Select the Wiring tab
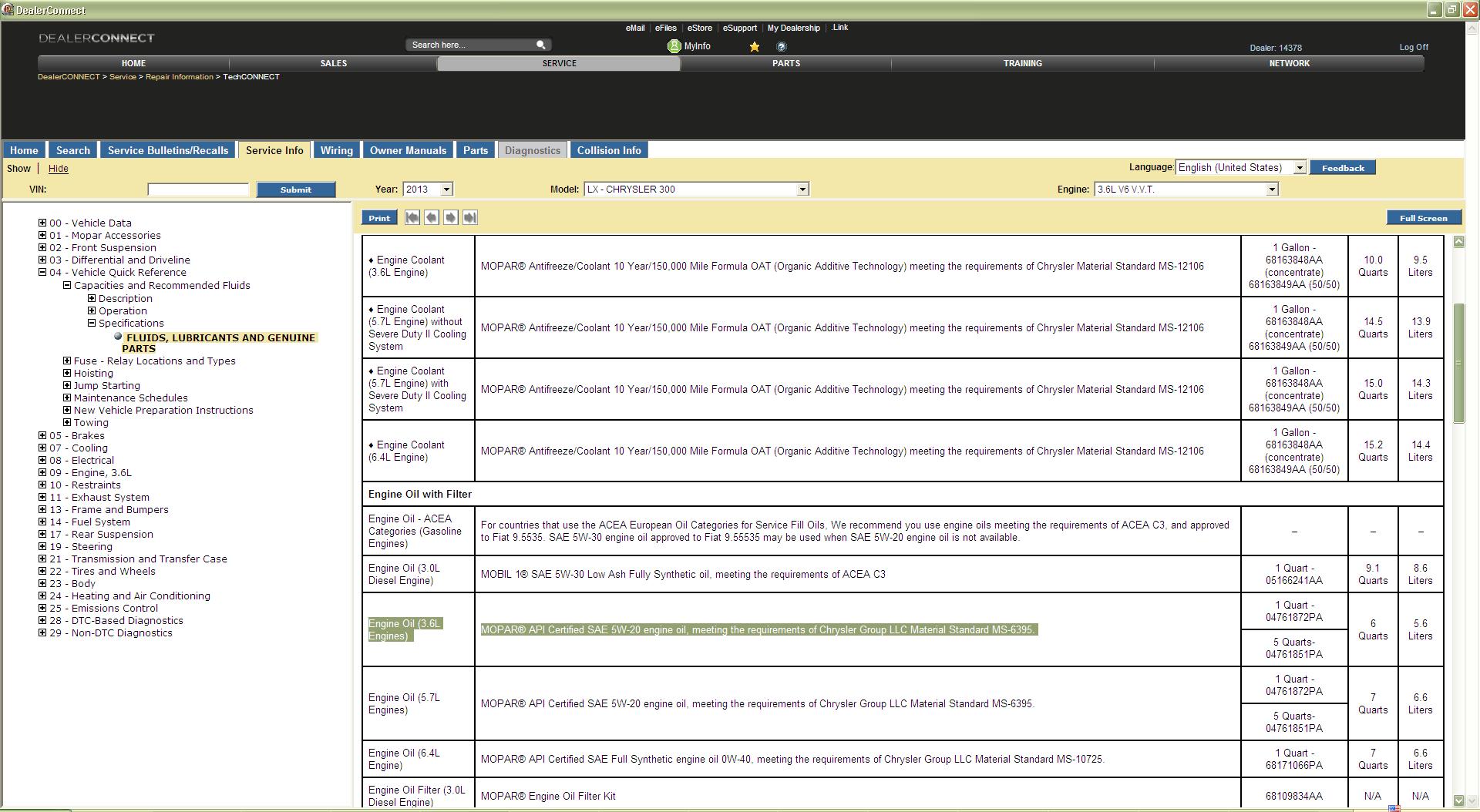The image size is (1480, 812). click(x=337, y=150)
